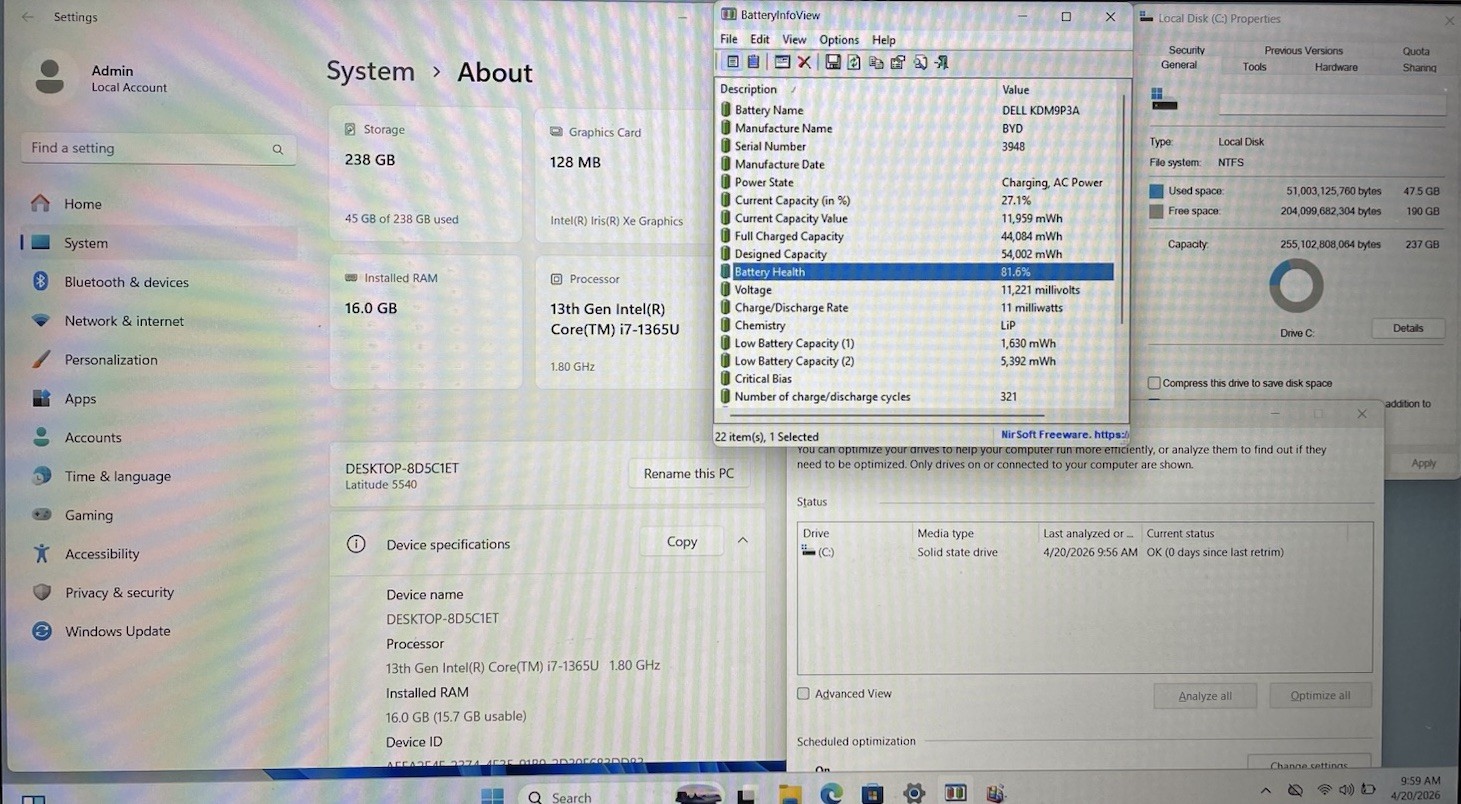Click the Settings gear on taskbar

[913, 795]
